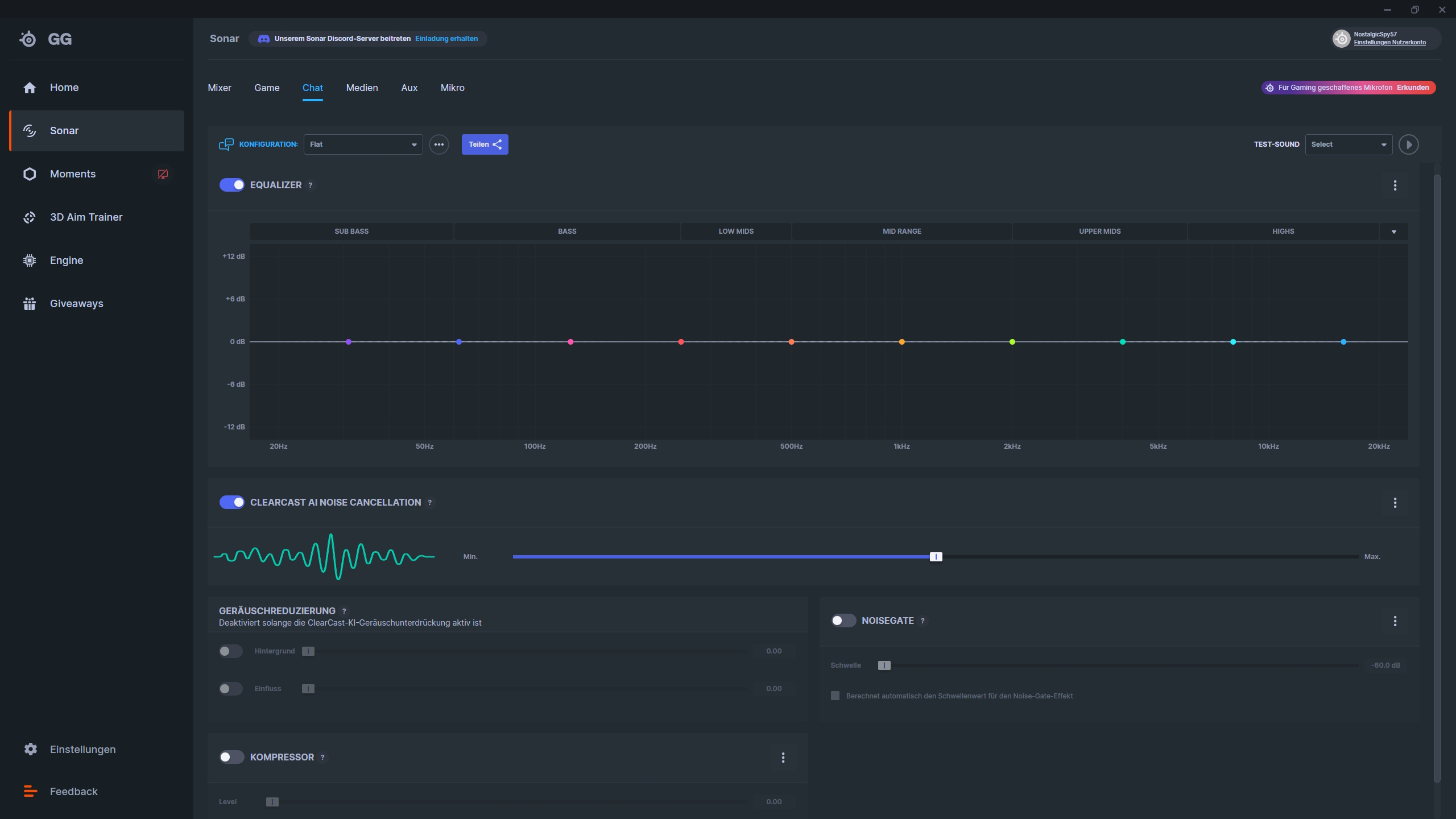Enable the Kompressor toggle
Image resolution: width=1456 pixels, height=819 pixels.
[x=231, y=757]
